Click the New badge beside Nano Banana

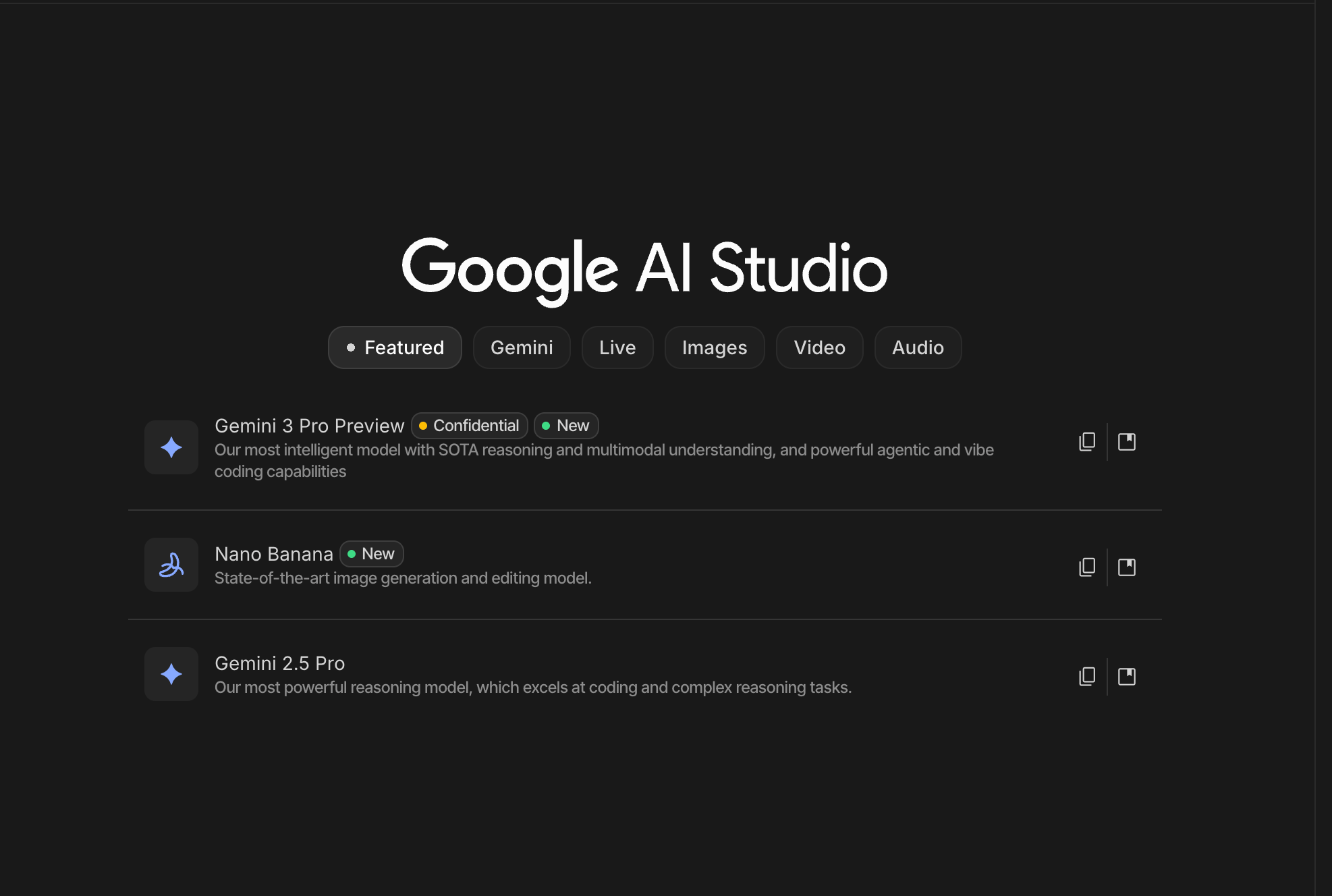[x=372, y=554]
